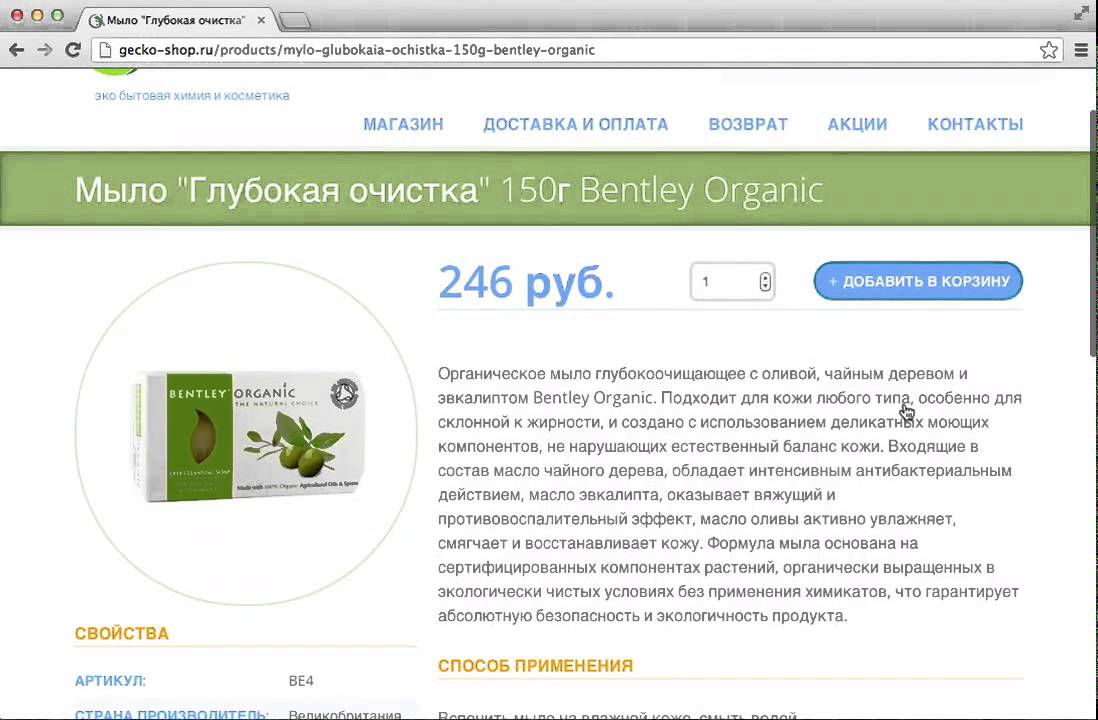Click the эко бытовая химия и косметика tagline
1098x720 pixels.
click(x=192, y=95)
